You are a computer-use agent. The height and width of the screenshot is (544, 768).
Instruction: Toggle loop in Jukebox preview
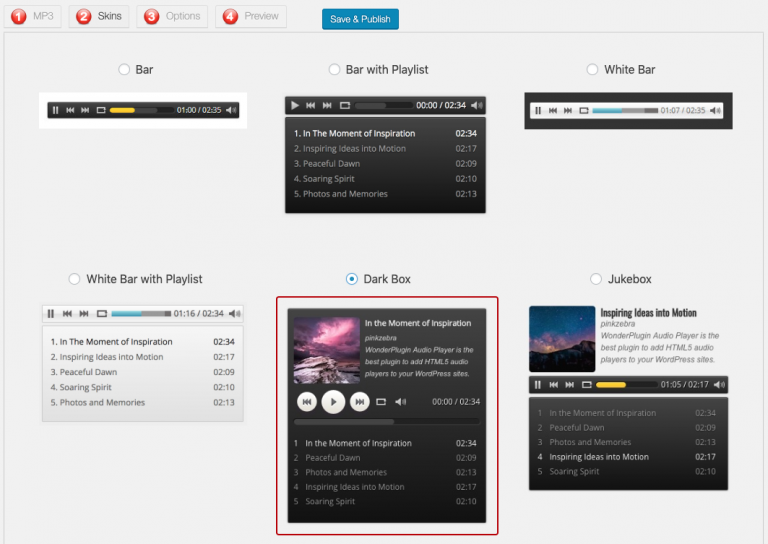(587, 385)
